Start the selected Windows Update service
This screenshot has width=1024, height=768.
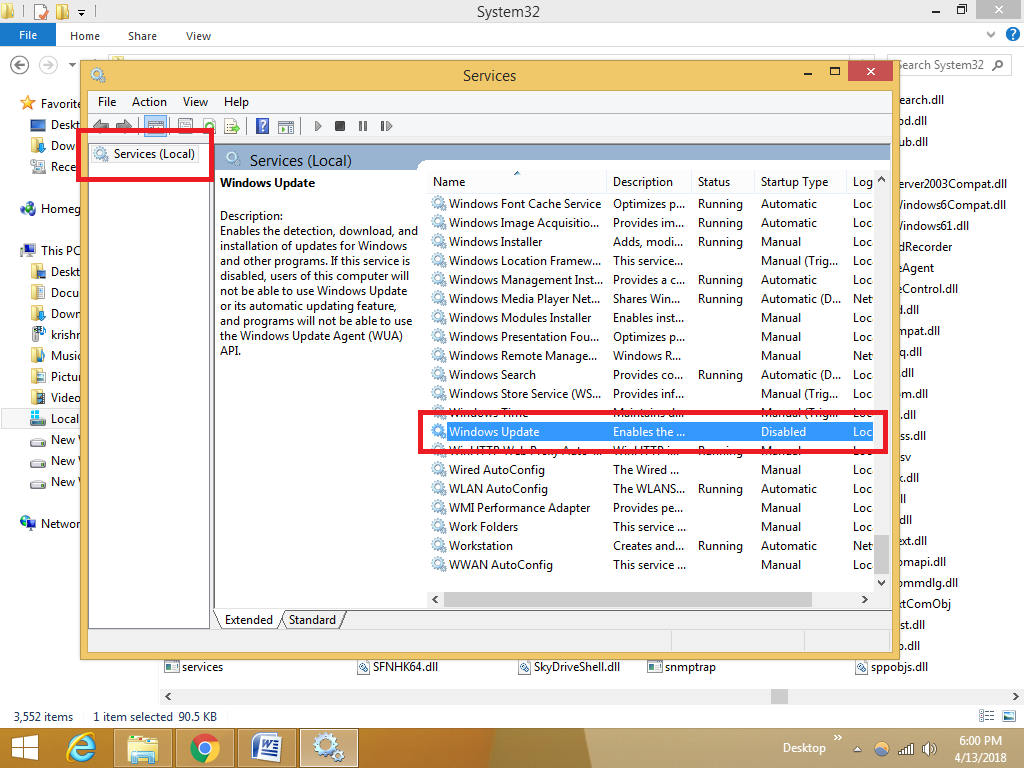click(317, 125)
